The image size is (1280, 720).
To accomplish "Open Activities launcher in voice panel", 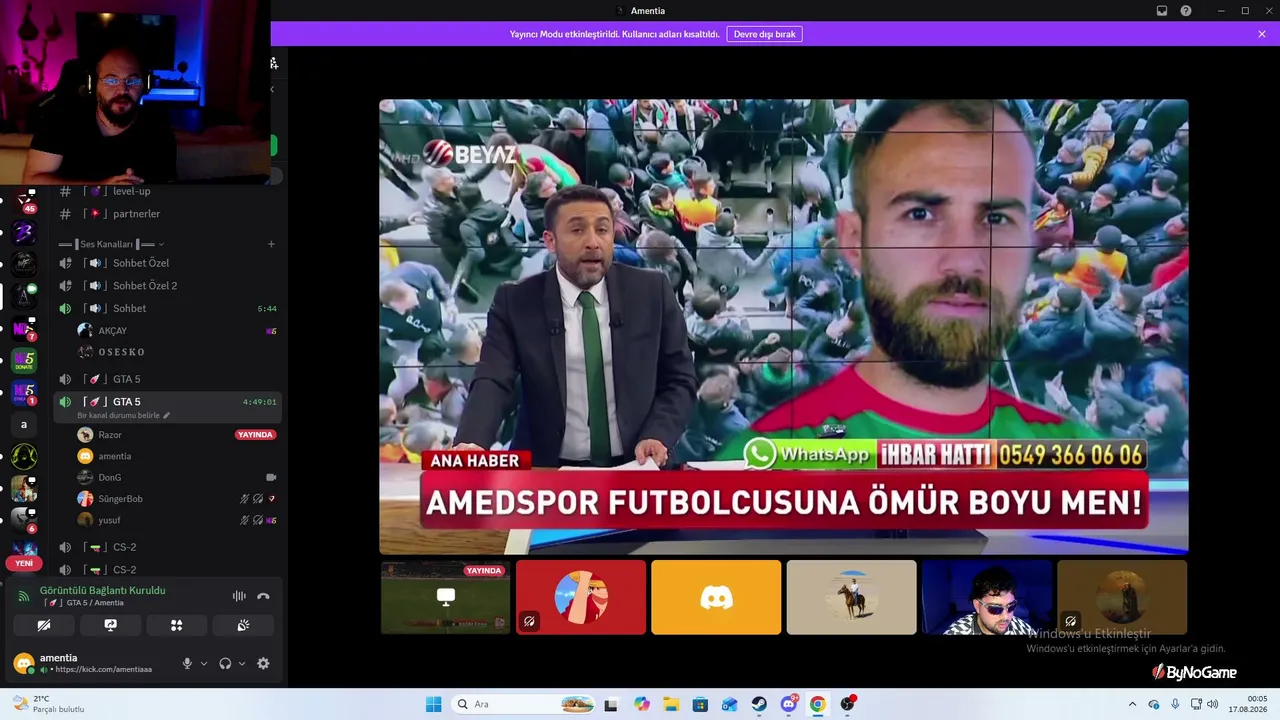I will click(x=176, y=625).
